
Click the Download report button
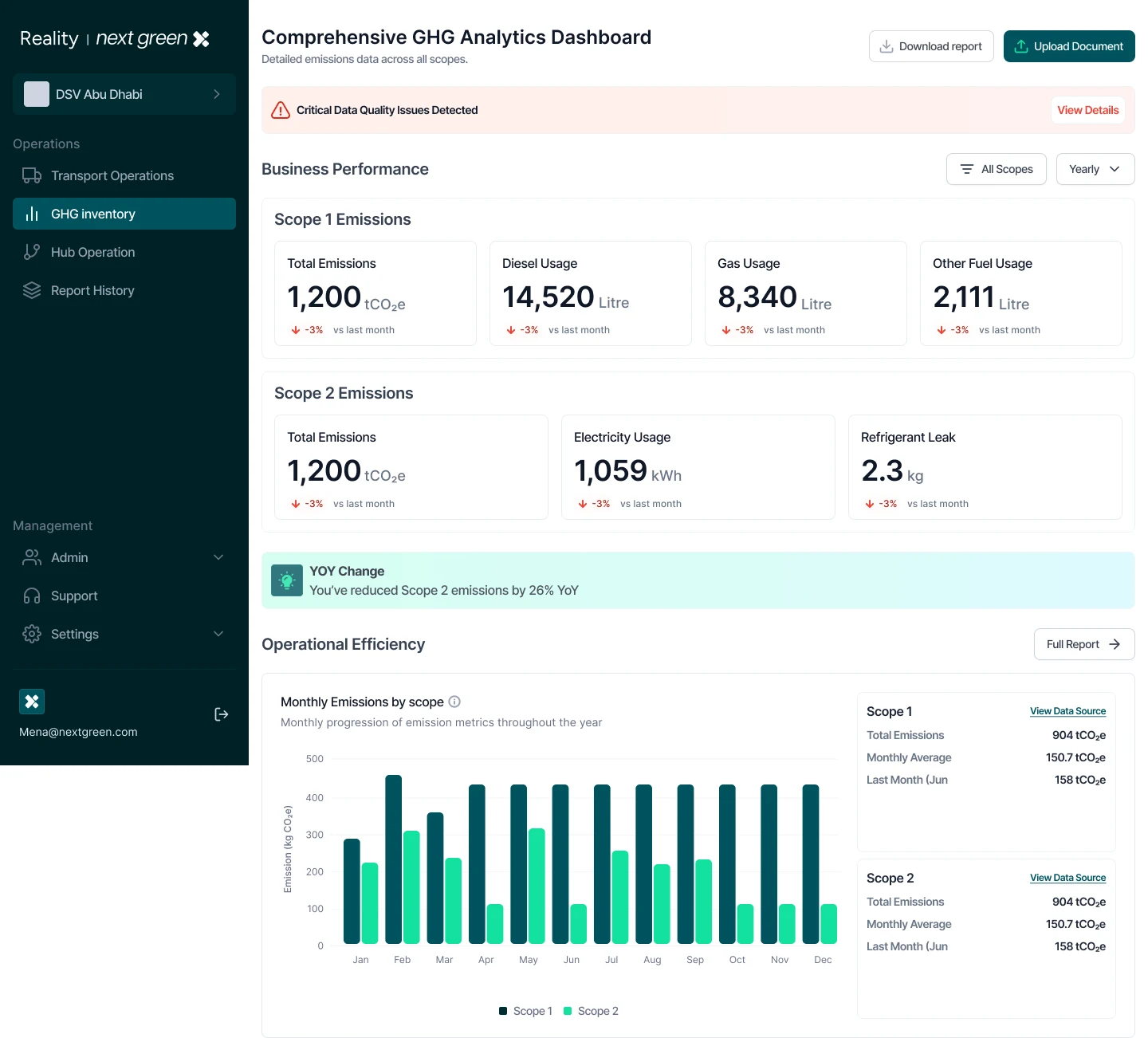[x=931, y=46]
